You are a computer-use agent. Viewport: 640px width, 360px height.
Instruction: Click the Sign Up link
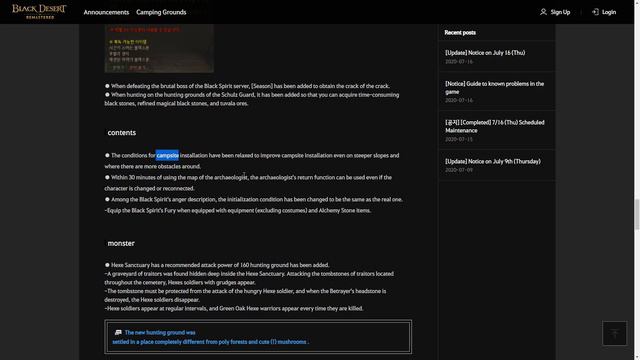(560, 12)
